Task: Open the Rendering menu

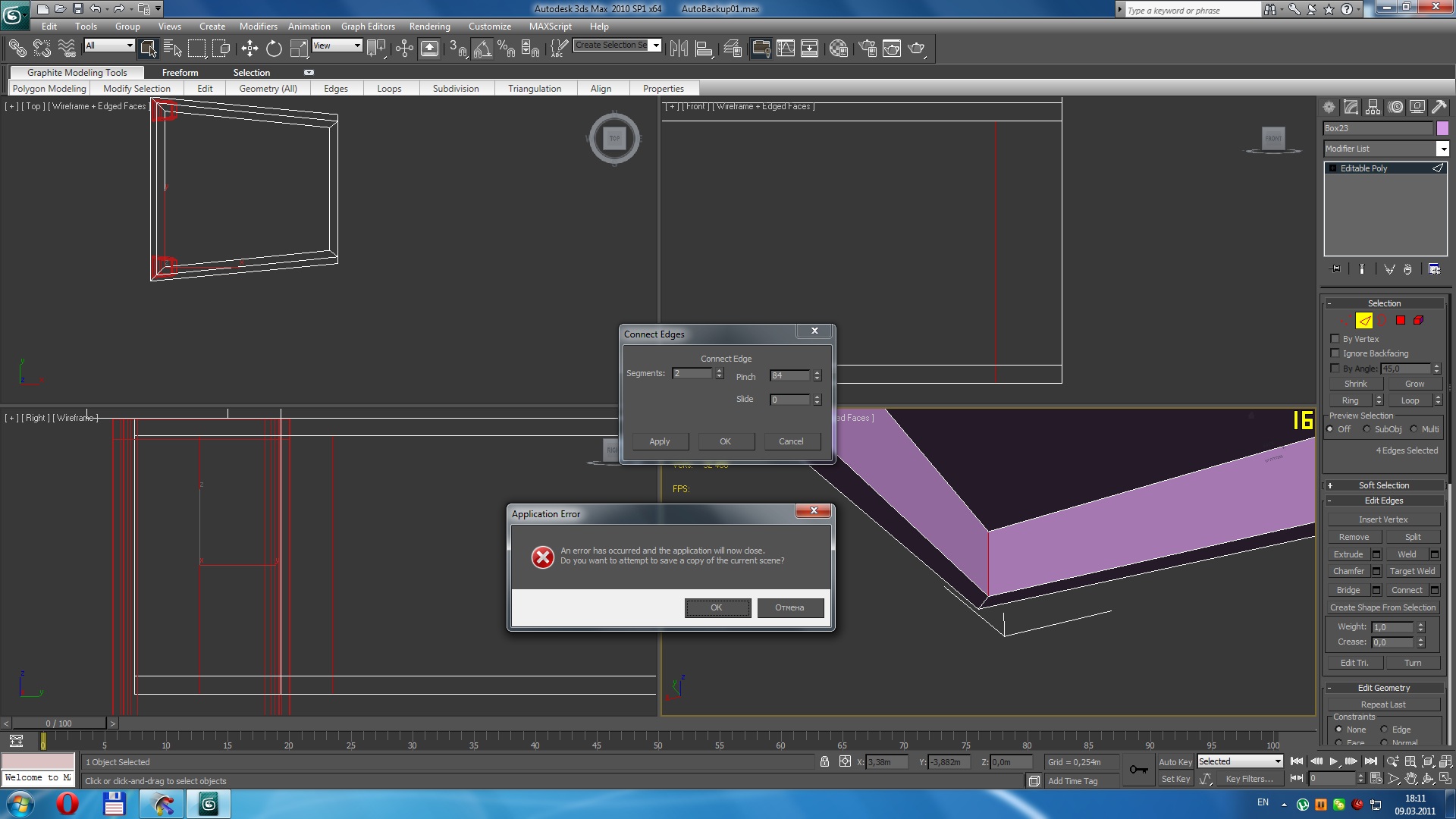Action: pos(429,26)
